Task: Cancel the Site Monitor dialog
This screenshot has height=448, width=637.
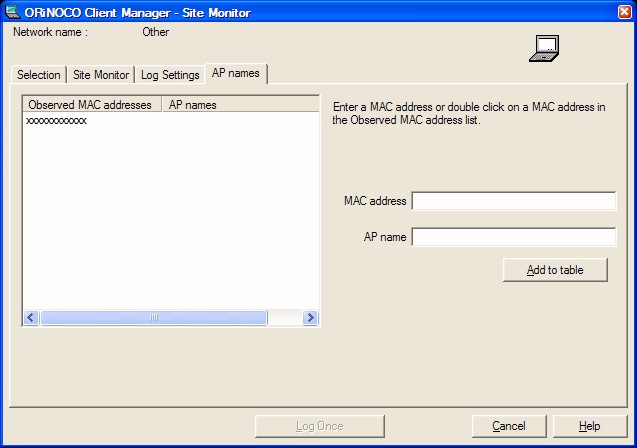Action: coord(509,426)
